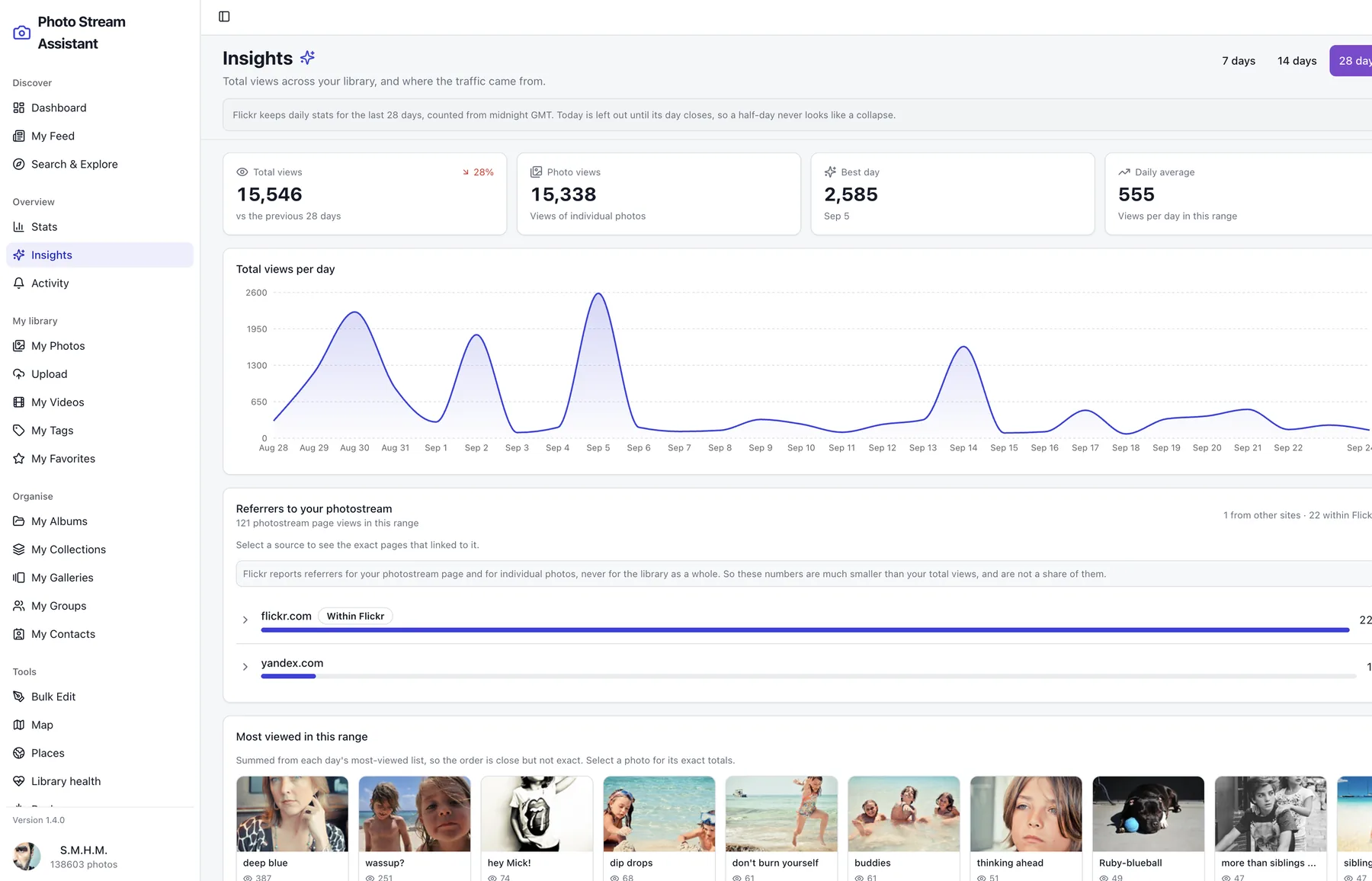Open the Places tool link
Image resolution: width=1372 pixels, height=881 pixels.
click(100, 753)
